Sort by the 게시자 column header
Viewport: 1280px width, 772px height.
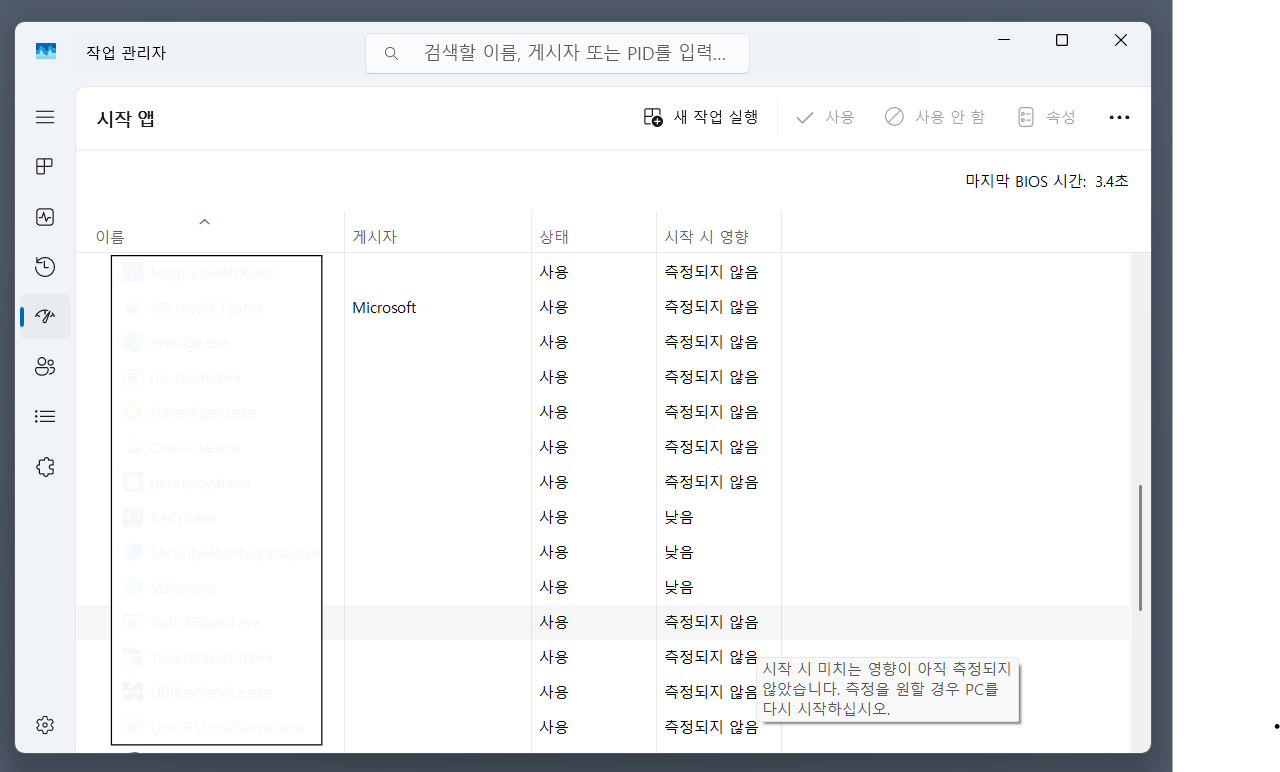pos(375,237)
